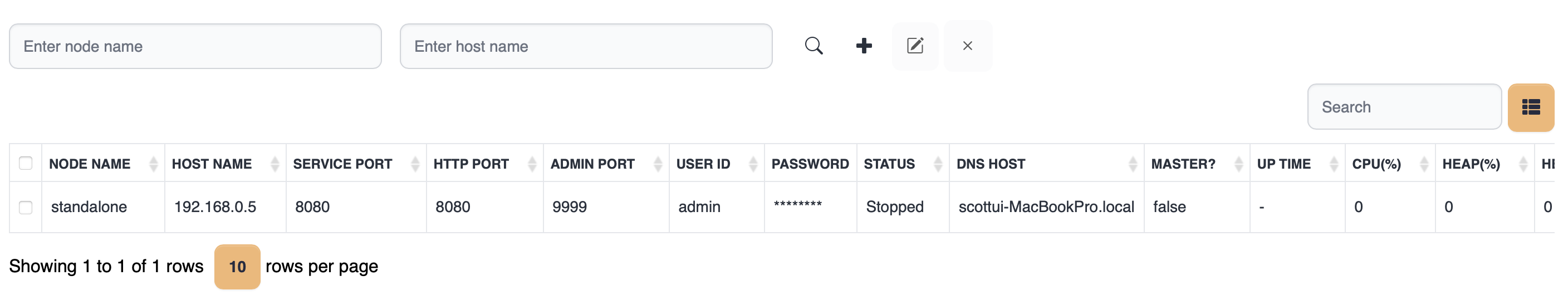Click the edit node pencil icon

click(915, 46)
